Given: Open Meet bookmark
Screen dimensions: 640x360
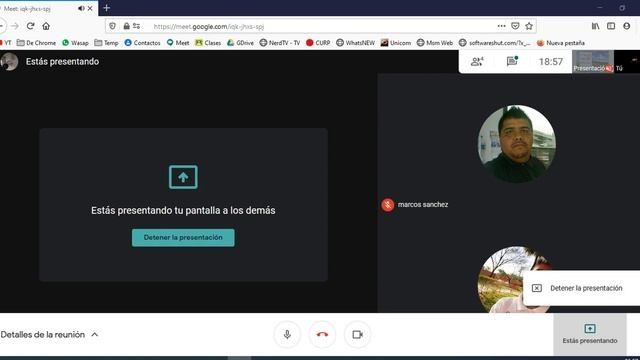Looking at the screenshot, I should 178,42.
